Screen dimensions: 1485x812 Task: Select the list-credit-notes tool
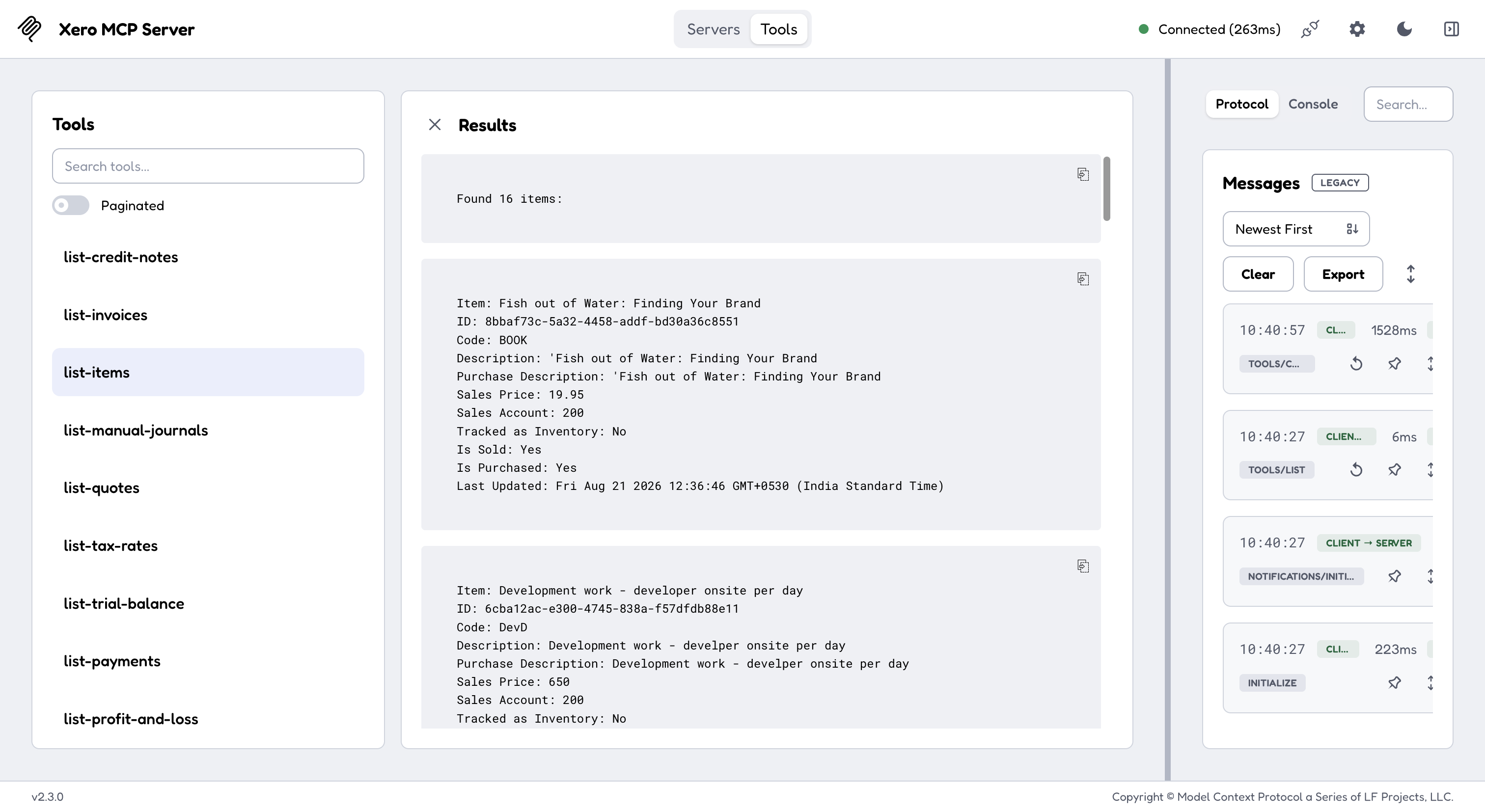pos(208,257)
